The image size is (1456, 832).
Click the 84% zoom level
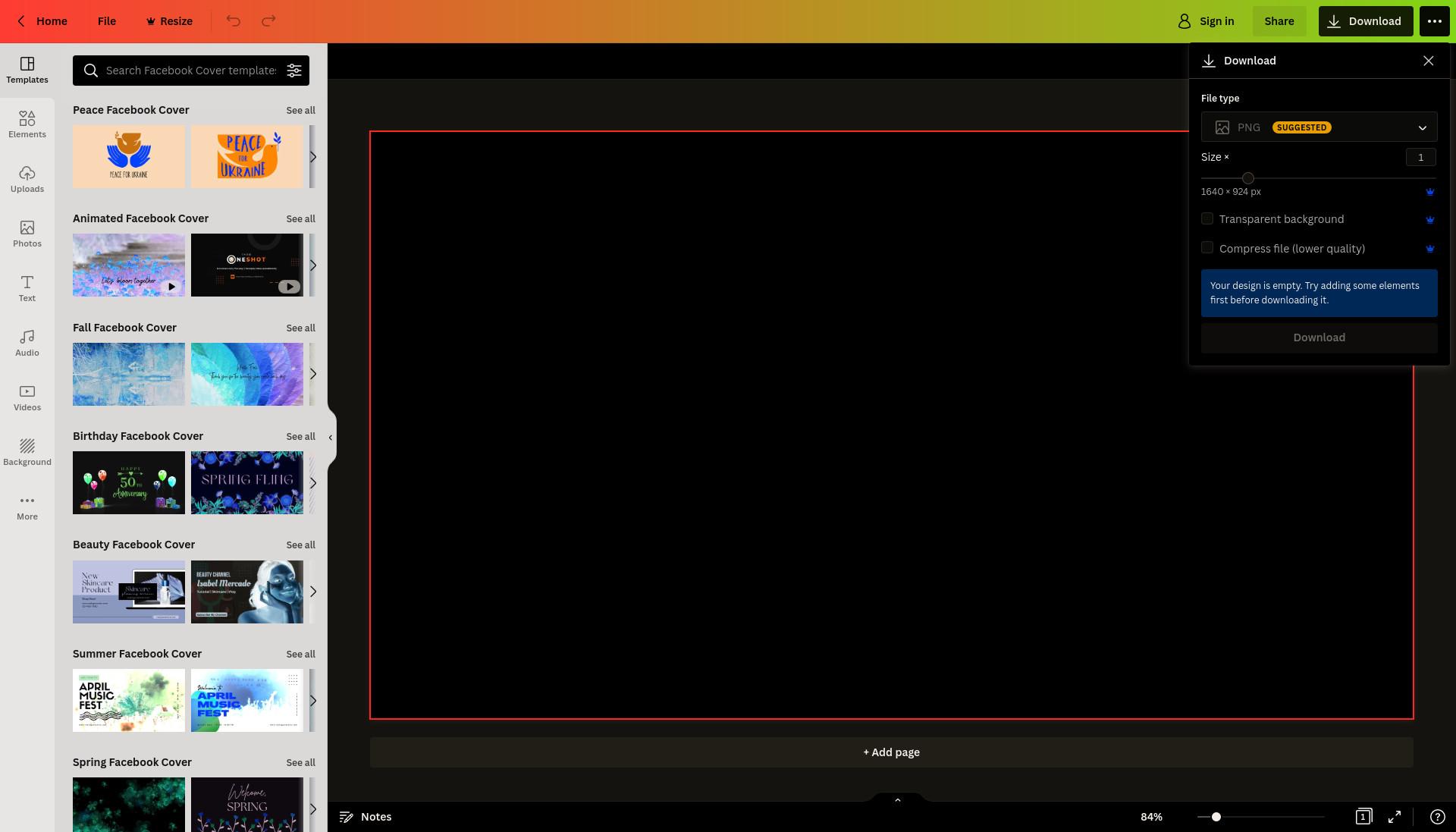pos(1151,817)
